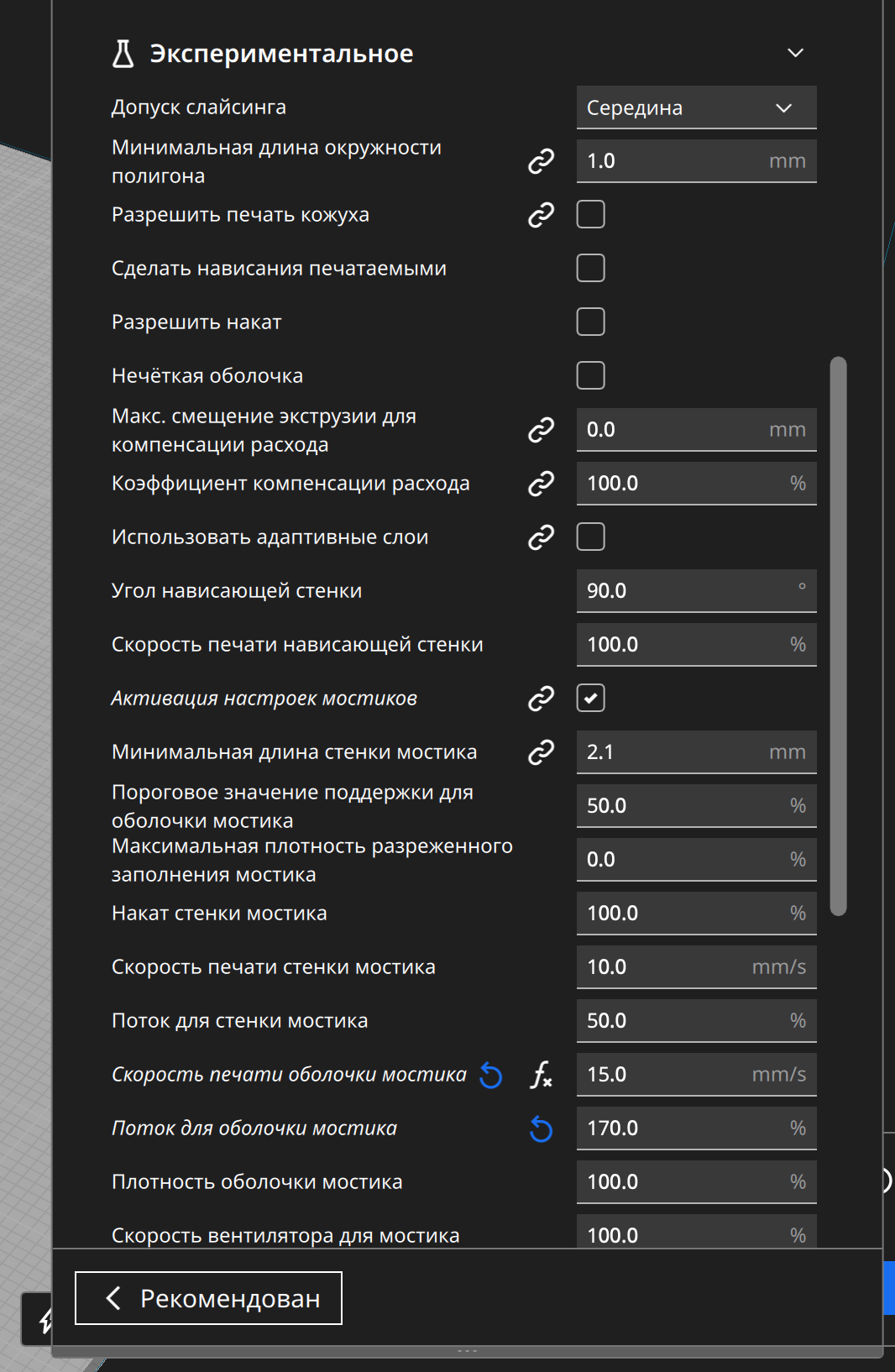The height and width of the screenshot is (1372, 895).
Task: Click the Рекомендован button
Action: pos(208,1298)
